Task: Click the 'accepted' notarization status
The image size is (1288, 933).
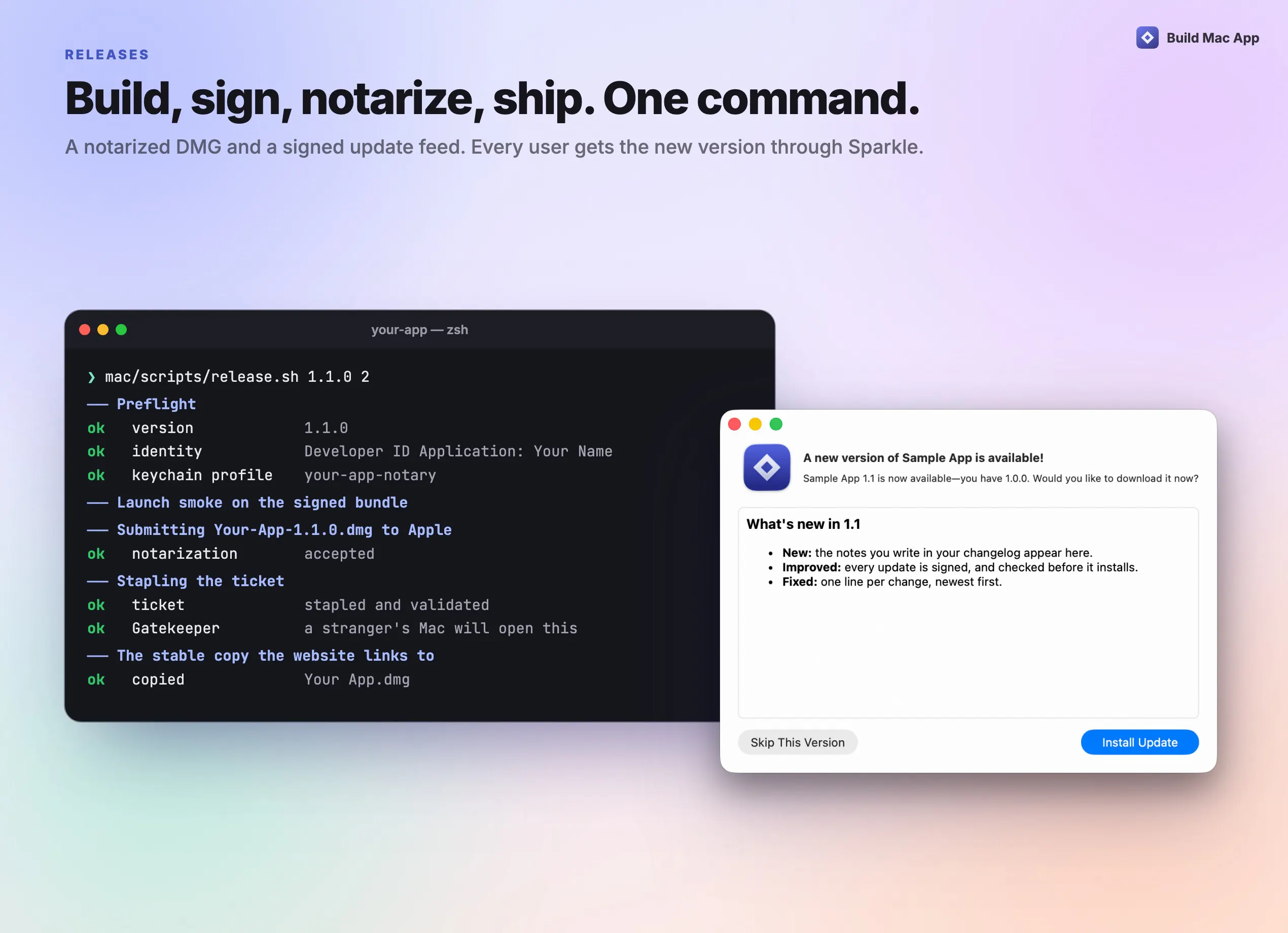Action: point(339,554)
